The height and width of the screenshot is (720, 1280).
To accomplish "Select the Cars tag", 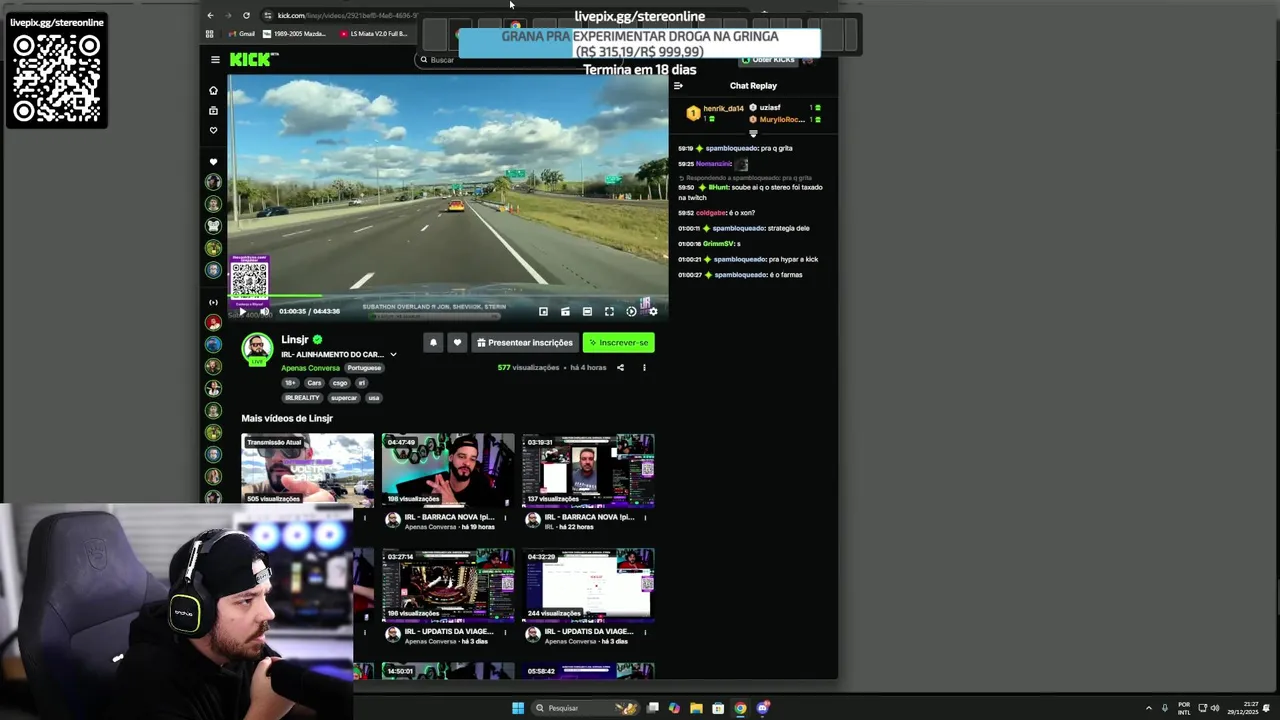I will [x=314, y=383].
